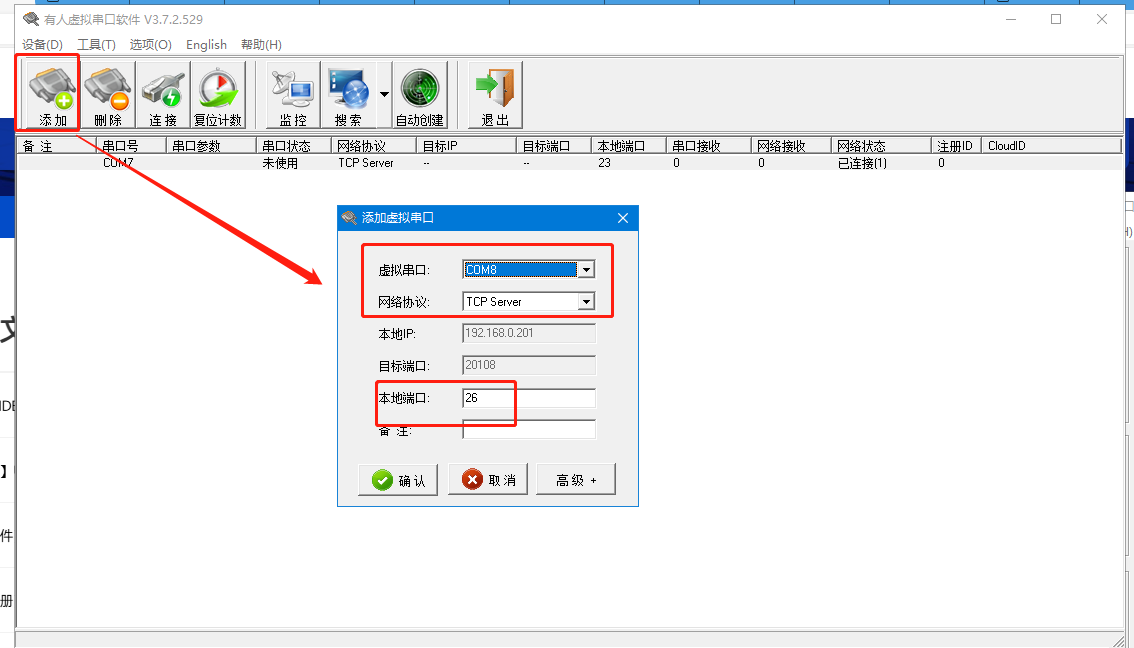
Task: Close the 有人虚拟串口软件 main window
Action: coord(1101,20)
